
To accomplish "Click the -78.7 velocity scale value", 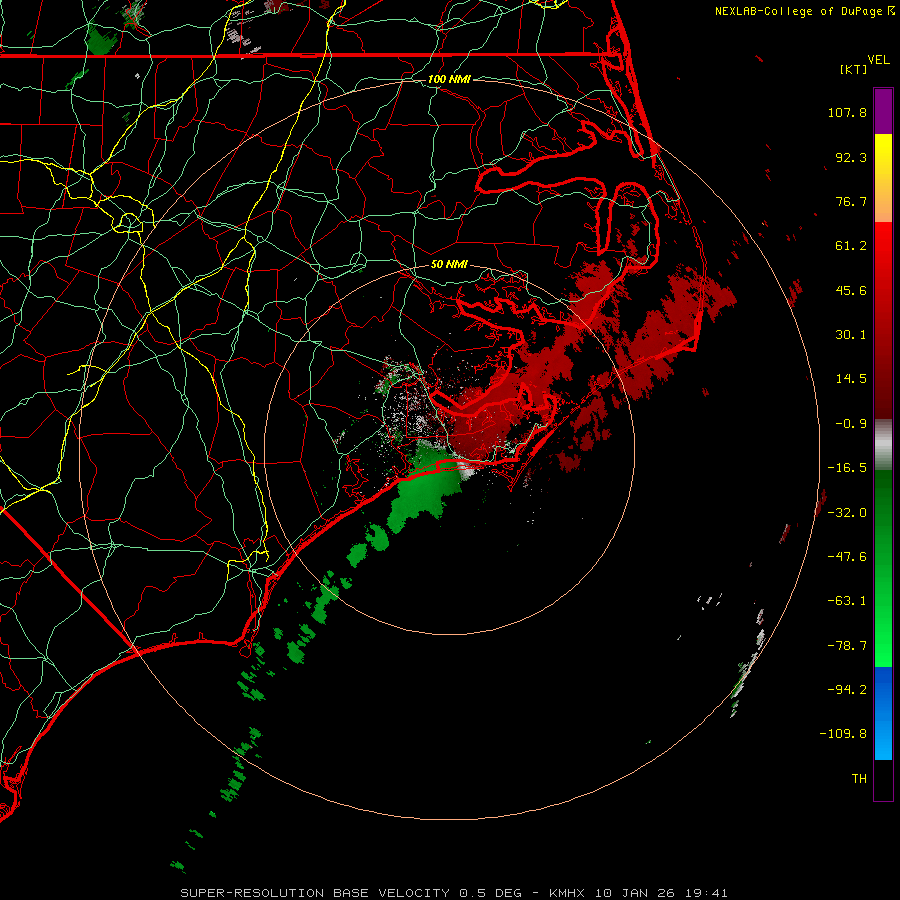I will tap(847, 646).
